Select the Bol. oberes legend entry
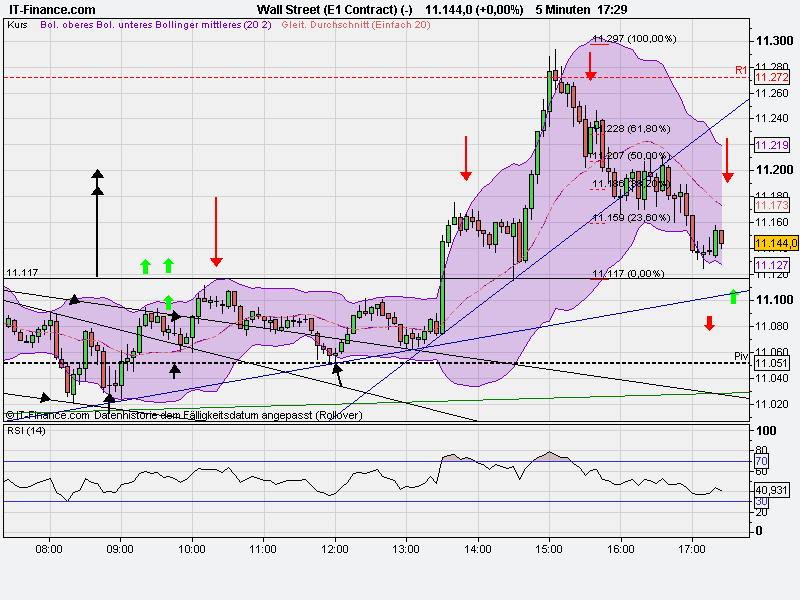Image resolution: width=800 pixels, height=600 pixels. click(67, 24)
